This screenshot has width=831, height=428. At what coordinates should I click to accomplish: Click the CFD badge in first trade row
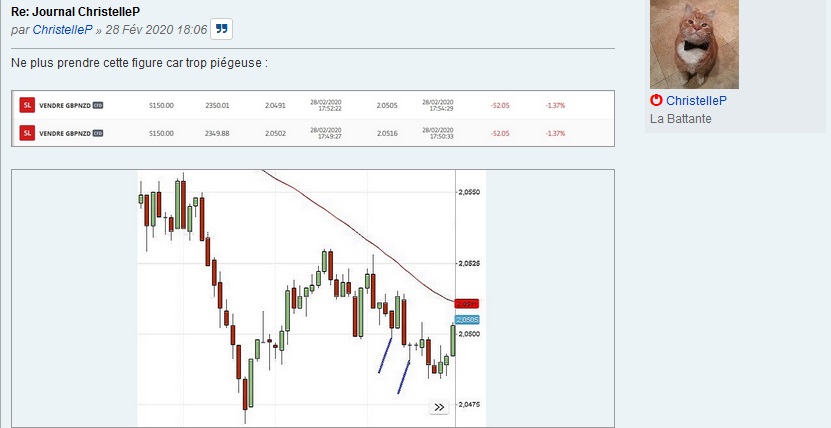tap(98, 105)
